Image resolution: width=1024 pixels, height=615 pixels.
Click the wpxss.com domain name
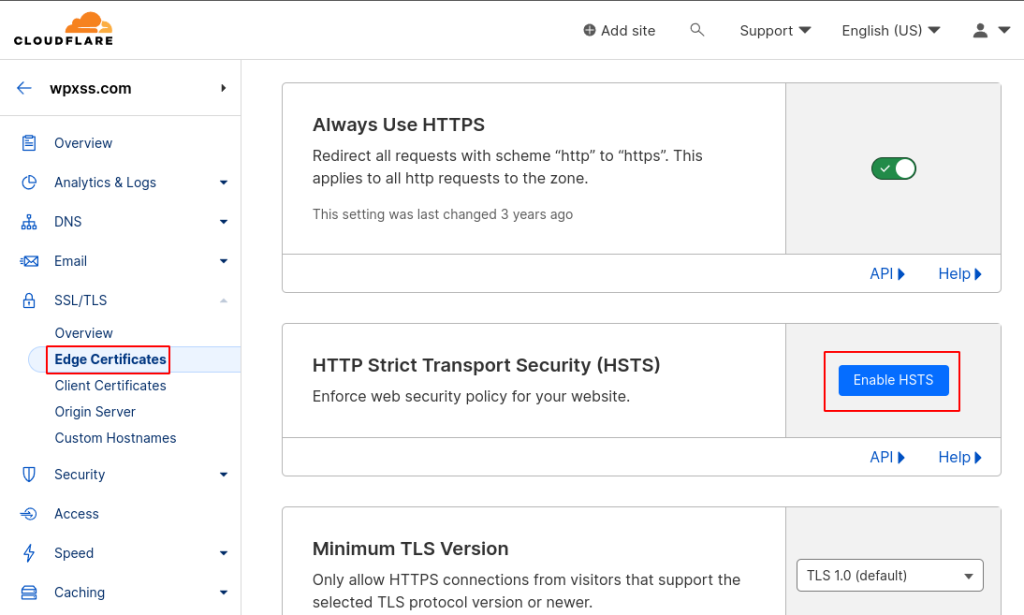[90, 88]
